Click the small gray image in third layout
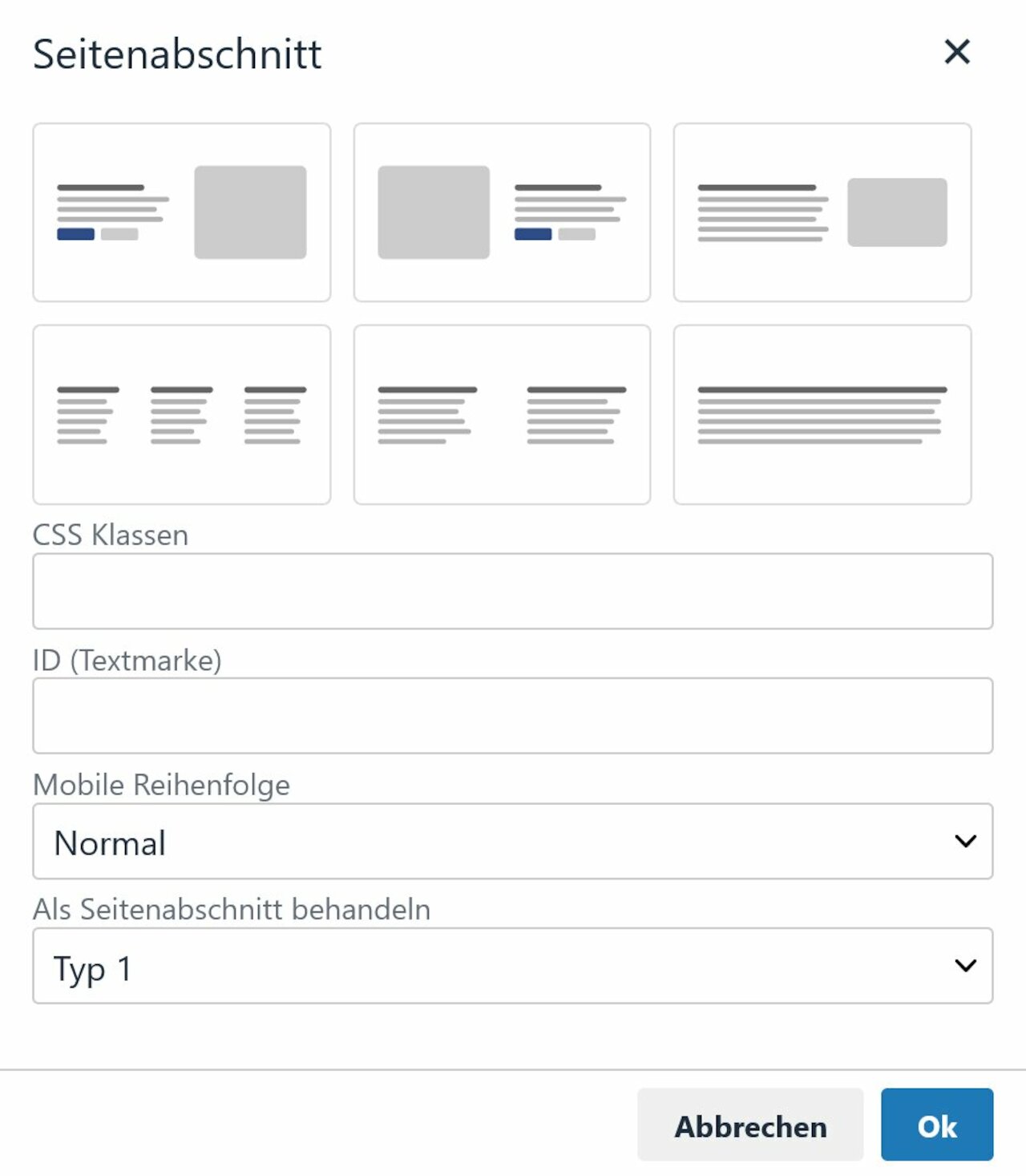The width and height of the screenshot is (1026, 1176). (x=897, y=212)
